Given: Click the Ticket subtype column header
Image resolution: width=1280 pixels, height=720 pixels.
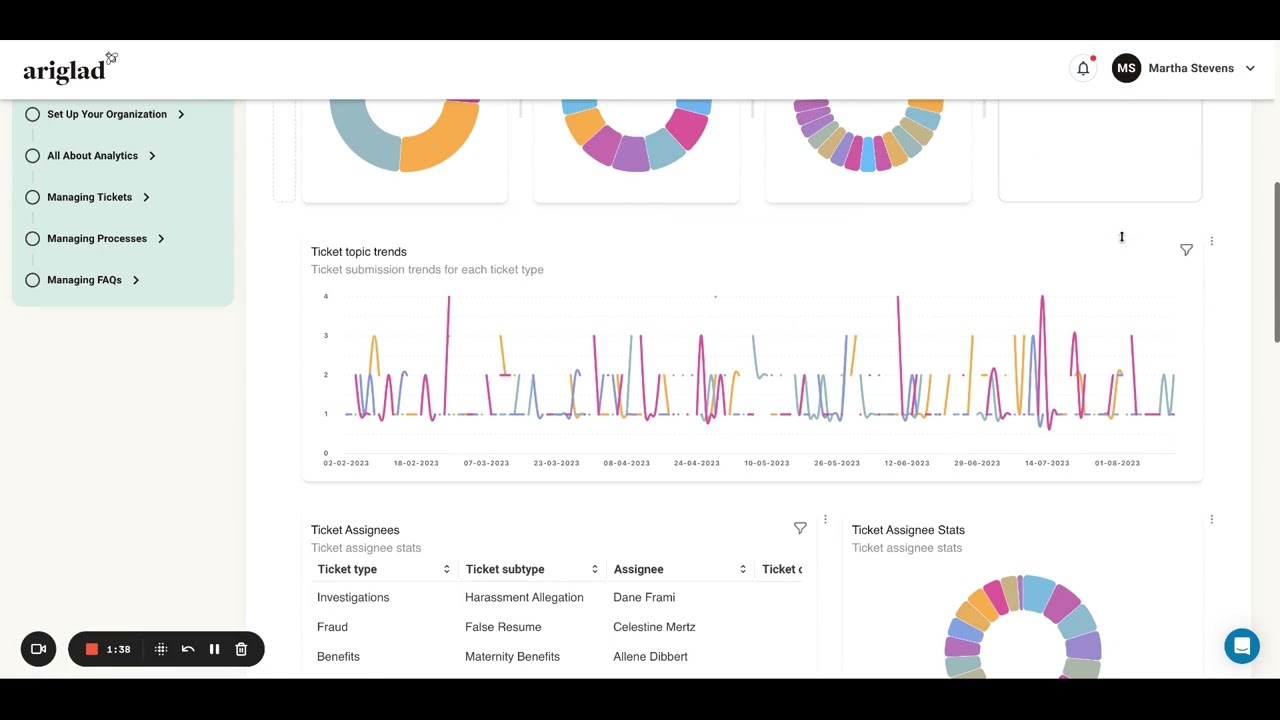Looking at the screenshot, I should [505, 569].
